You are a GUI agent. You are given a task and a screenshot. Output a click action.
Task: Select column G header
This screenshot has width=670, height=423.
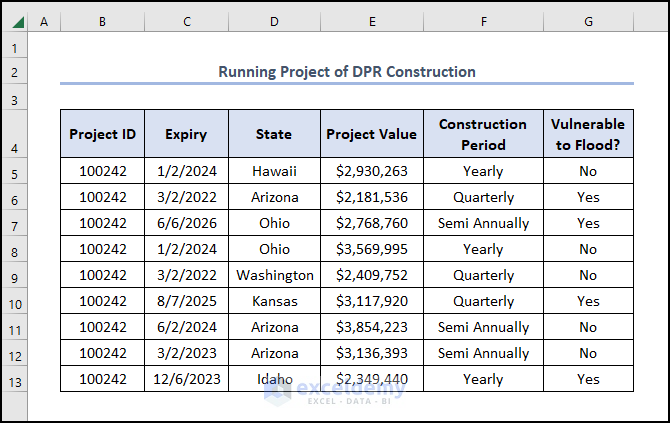pyautogui.click(x=587, y=21)
